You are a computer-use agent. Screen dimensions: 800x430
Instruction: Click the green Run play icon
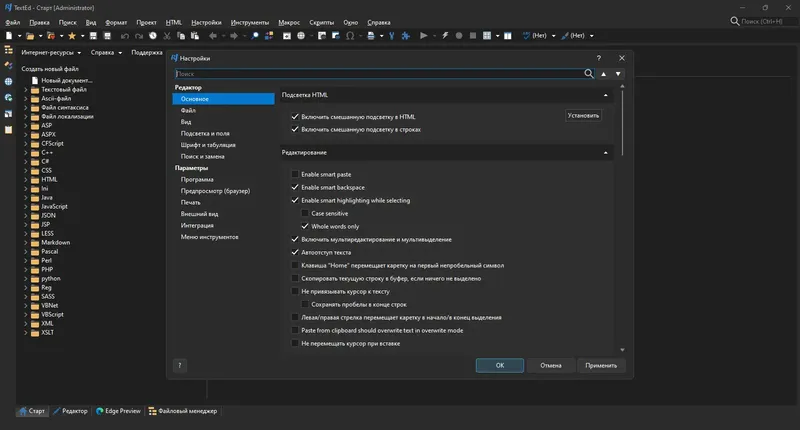pyautogui.click(x=423, y=36)
